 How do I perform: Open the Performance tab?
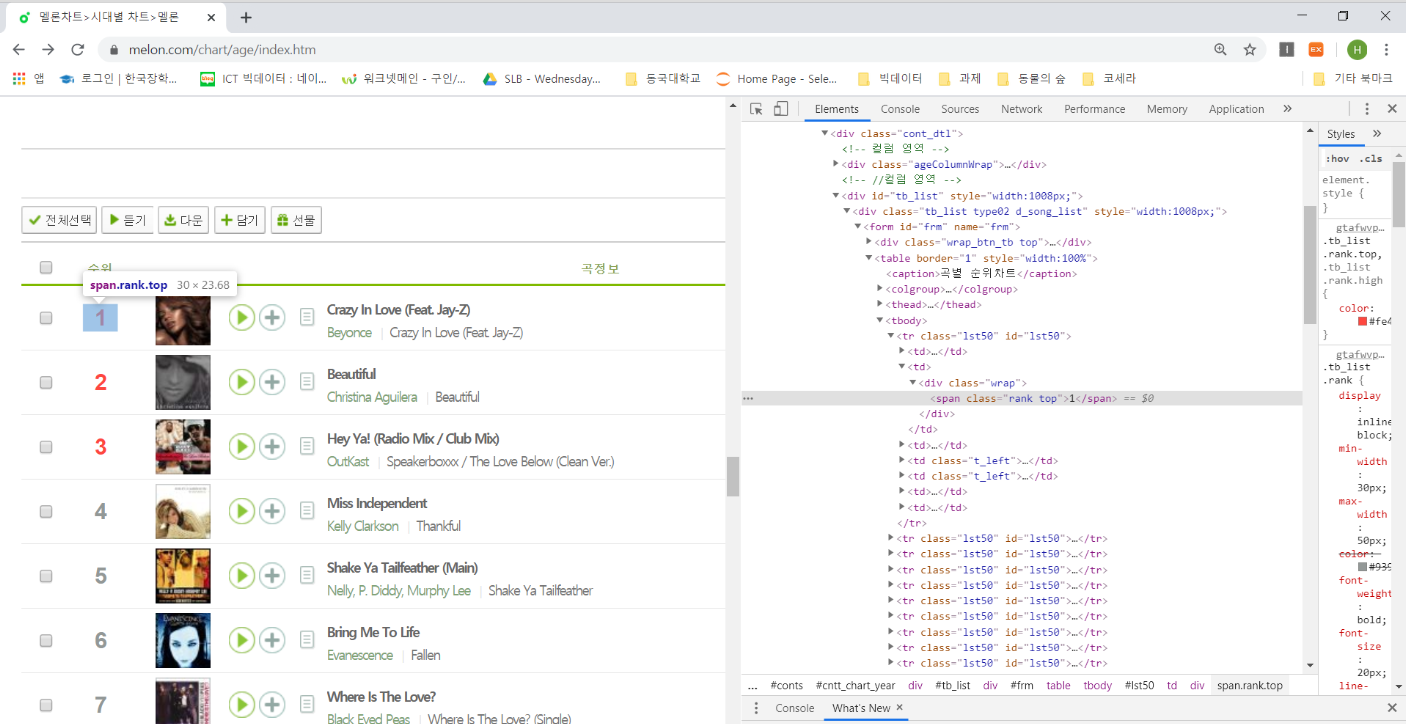point(1094,109)
